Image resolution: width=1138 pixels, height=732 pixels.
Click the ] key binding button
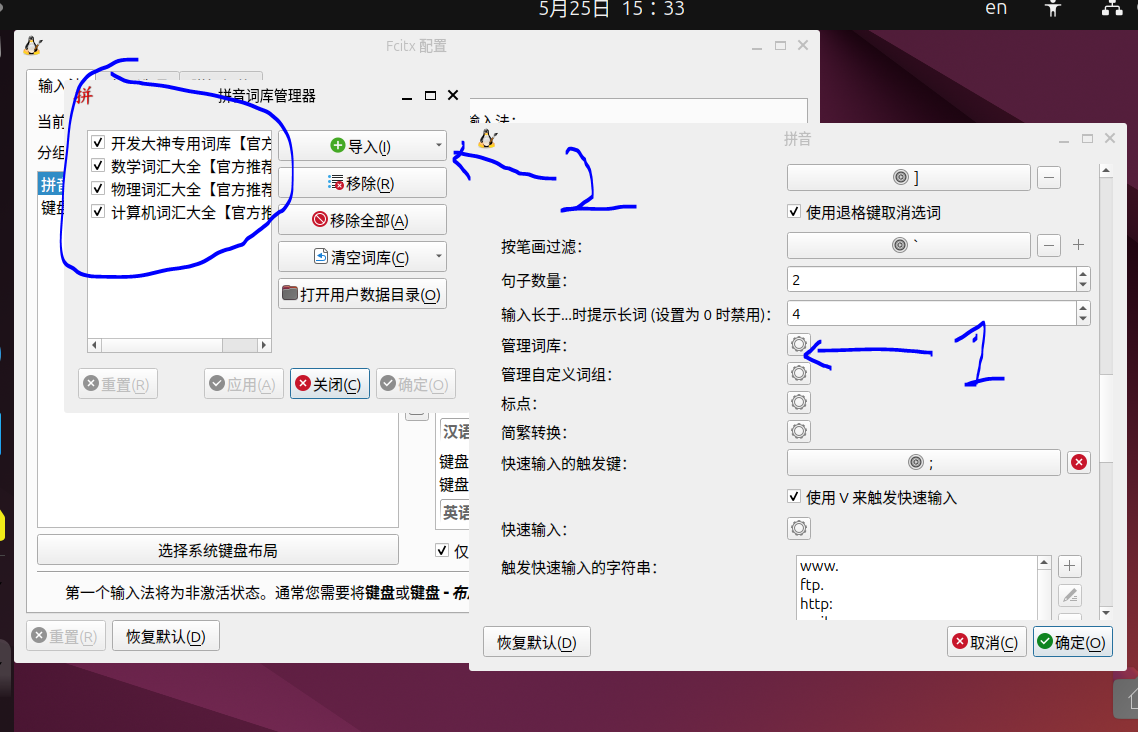click(x=909, y=178)
